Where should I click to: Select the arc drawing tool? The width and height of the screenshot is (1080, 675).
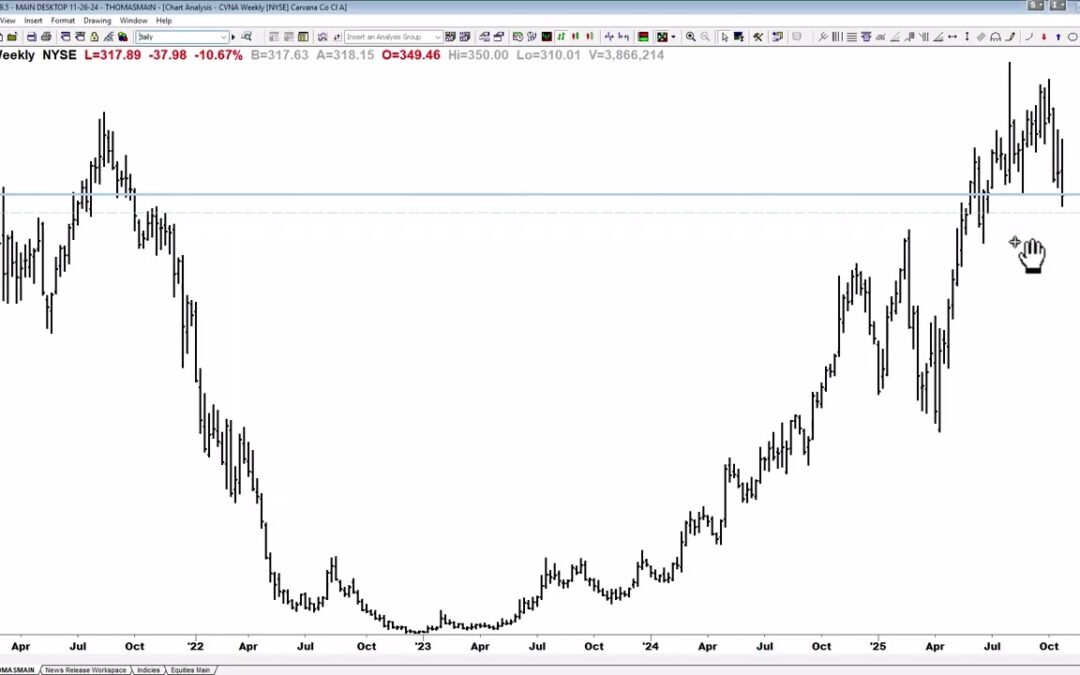[1029, 37]
